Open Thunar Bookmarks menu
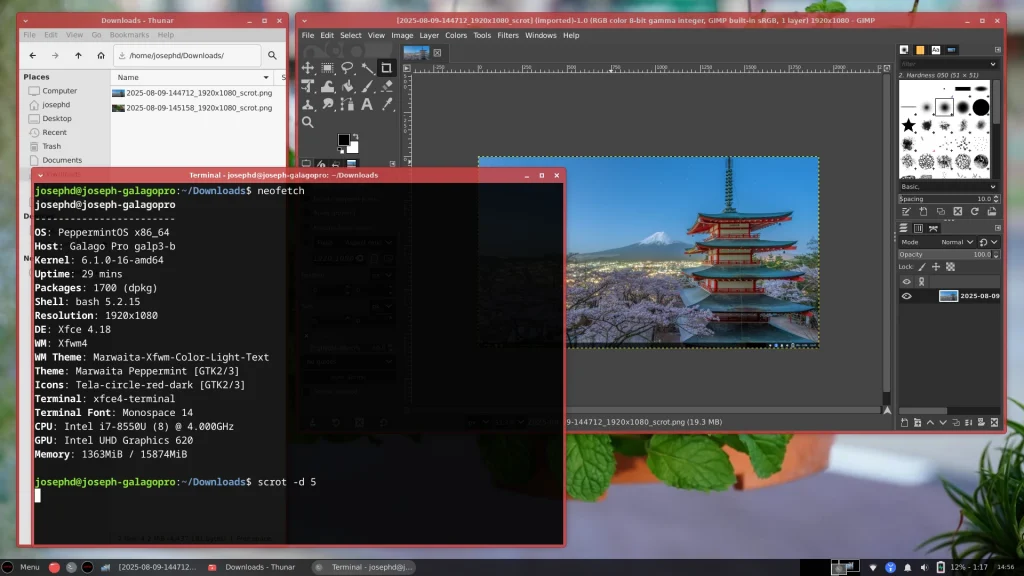Viewport: 1024px width, 576px height. click(129, 35)
